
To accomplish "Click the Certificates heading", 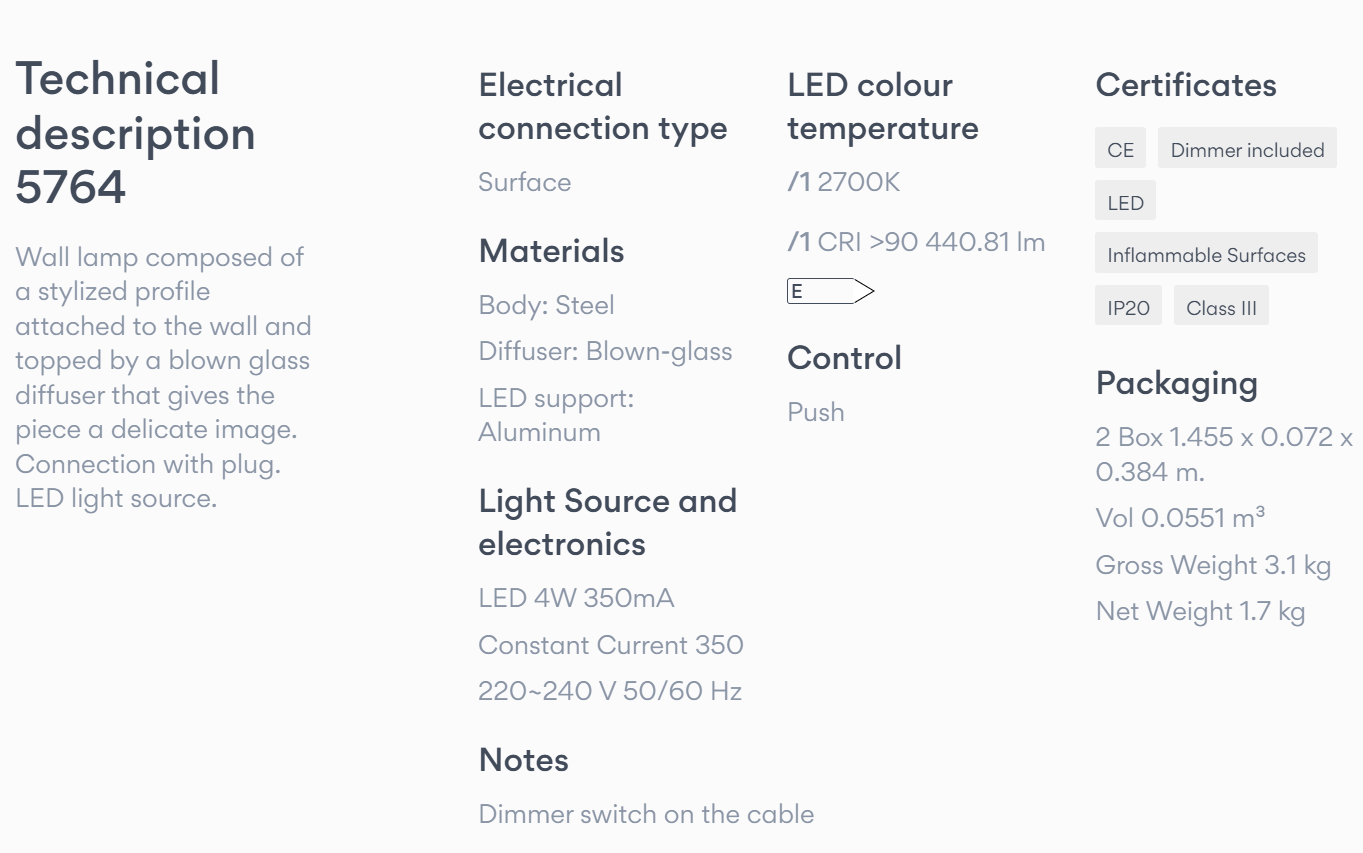I will click(1186, 85).
